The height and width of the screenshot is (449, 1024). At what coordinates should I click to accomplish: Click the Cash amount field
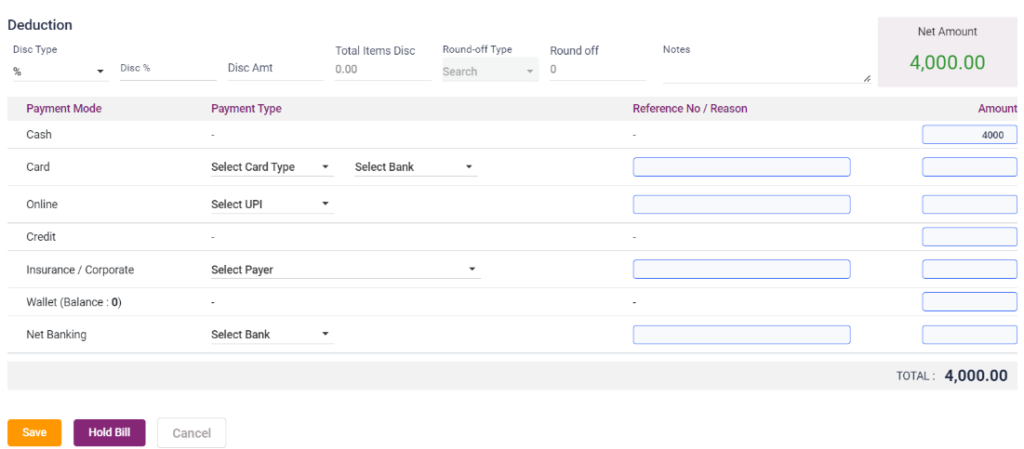tap(968, 135)
